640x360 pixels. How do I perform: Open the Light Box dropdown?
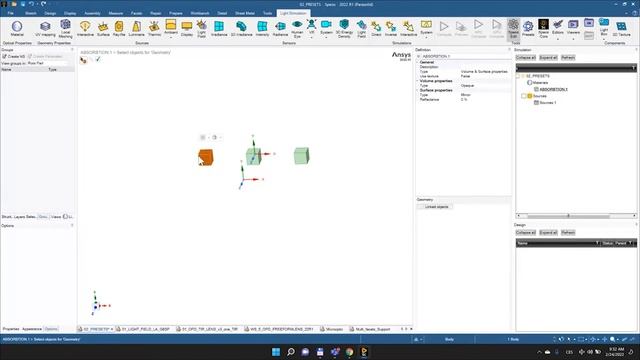(x=604, y=39)
